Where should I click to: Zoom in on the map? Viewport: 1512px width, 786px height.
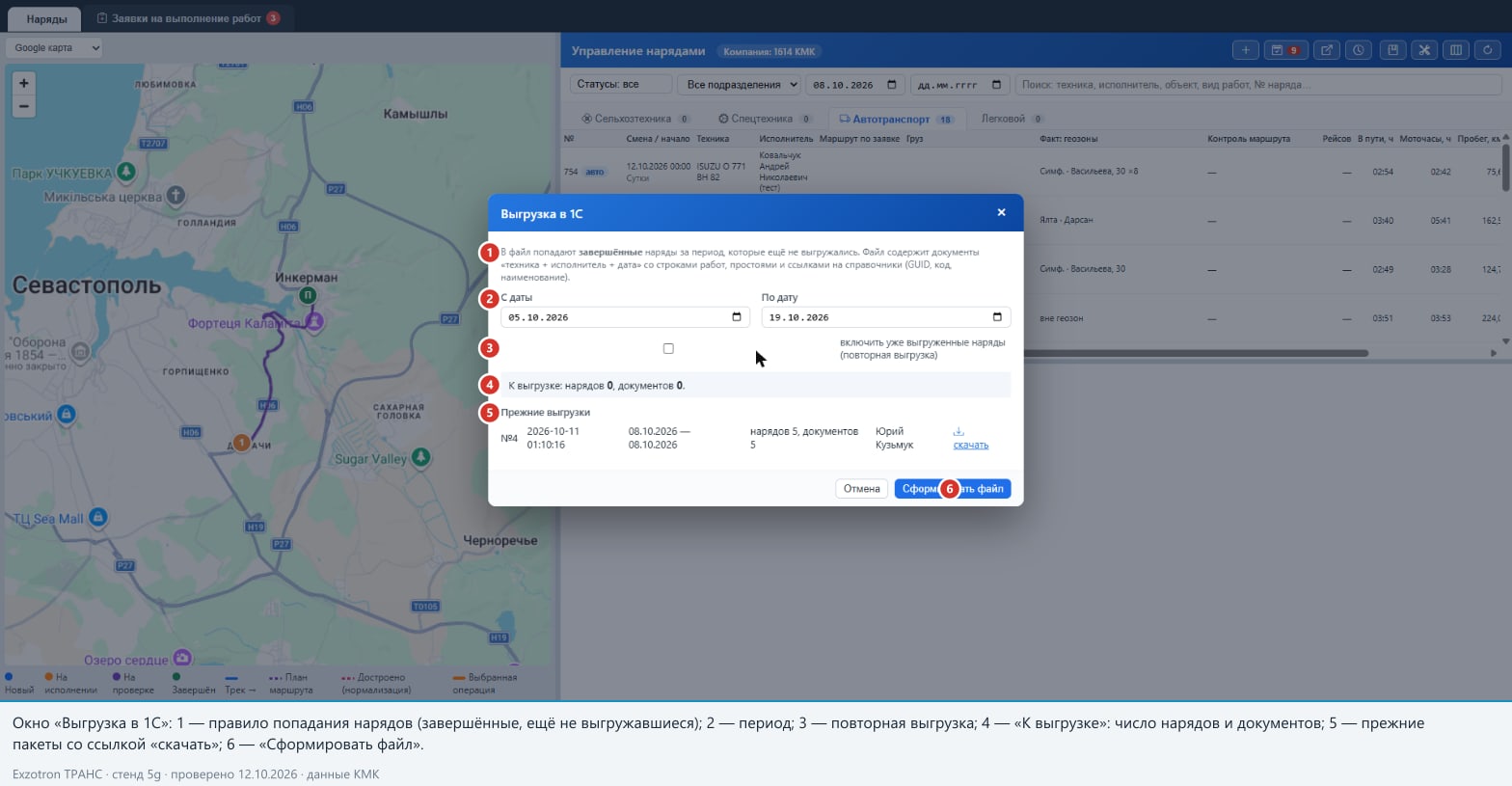[x=24, y=83]
